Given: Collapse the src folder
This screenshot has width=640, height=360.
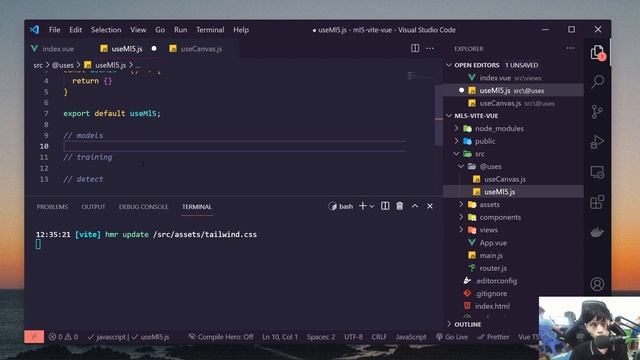Looking at the screenshot, I should tap(456, 153).
